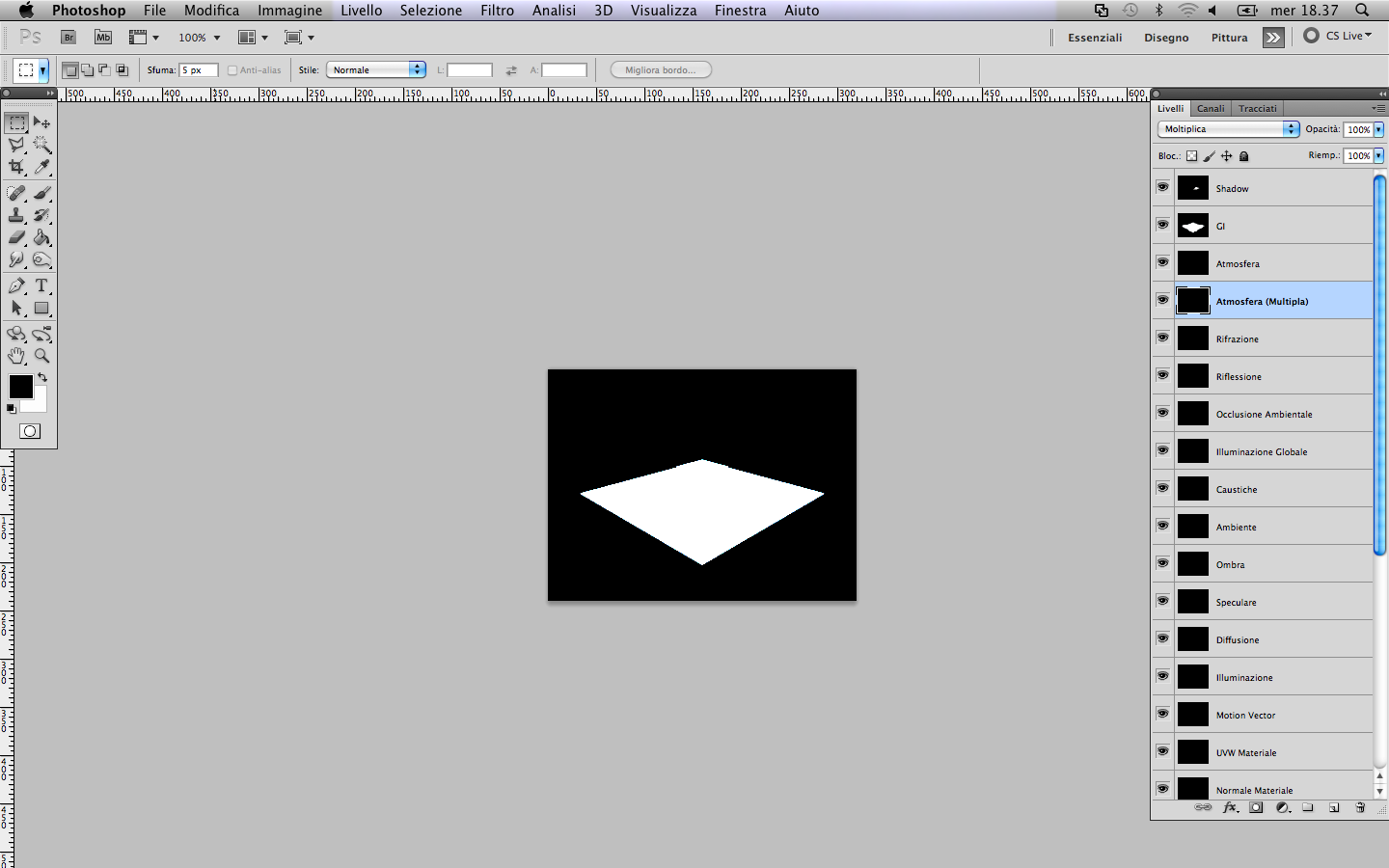The image size is (1389, 868).
Task: Open the Stile Normale dropdown
Action: (x=376, y=69)
